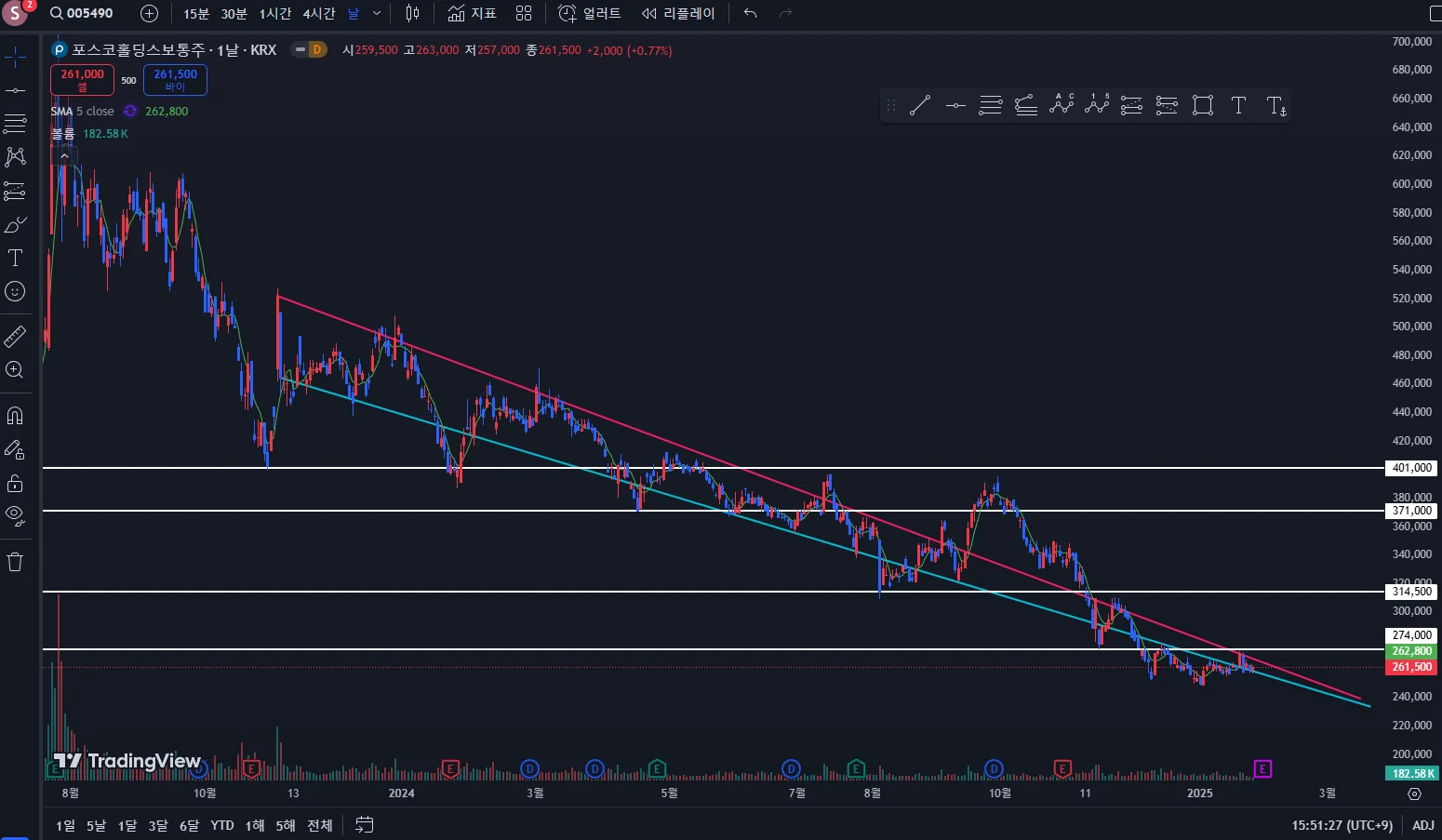Switch to 1시간 interval

coord(274,13)
